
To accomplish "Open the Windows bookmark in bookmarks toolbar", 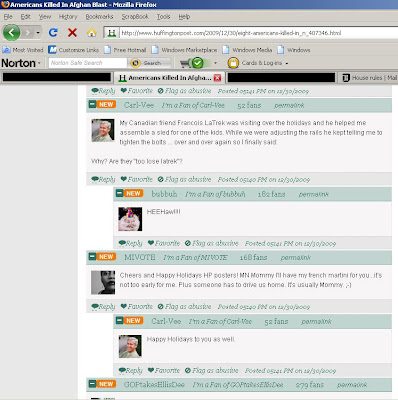I will click(x=294, y=50).
